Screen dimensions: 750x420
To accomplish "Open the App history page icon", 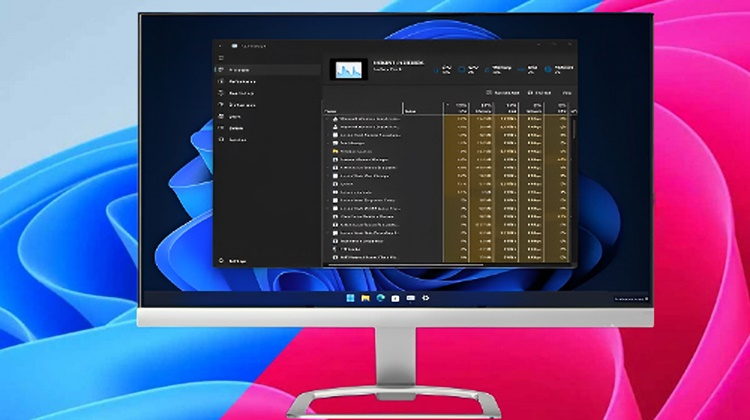I will 221,93.
